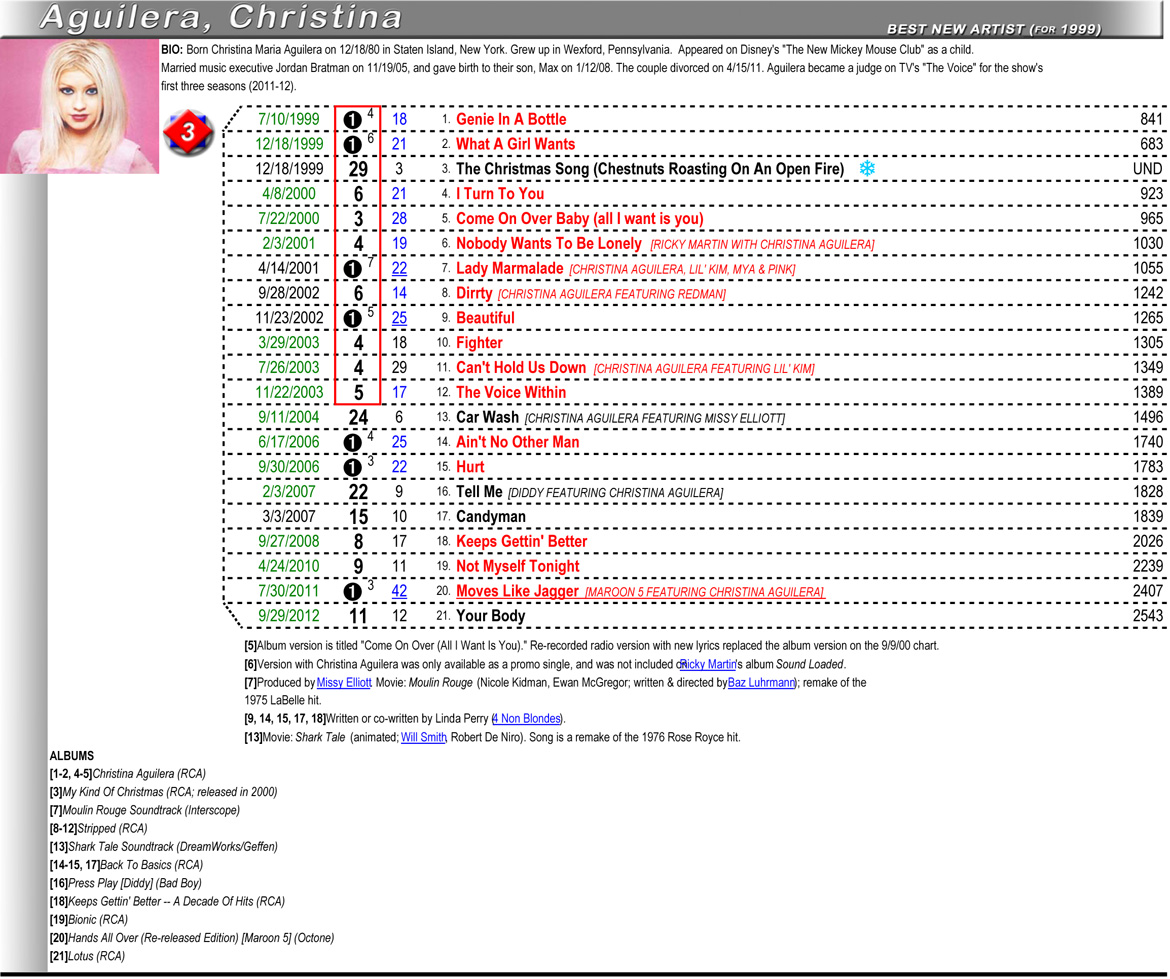Select the chart date 4/14/2001
1170x979 pixels.
pyautogui.click(x=289, y=269)
